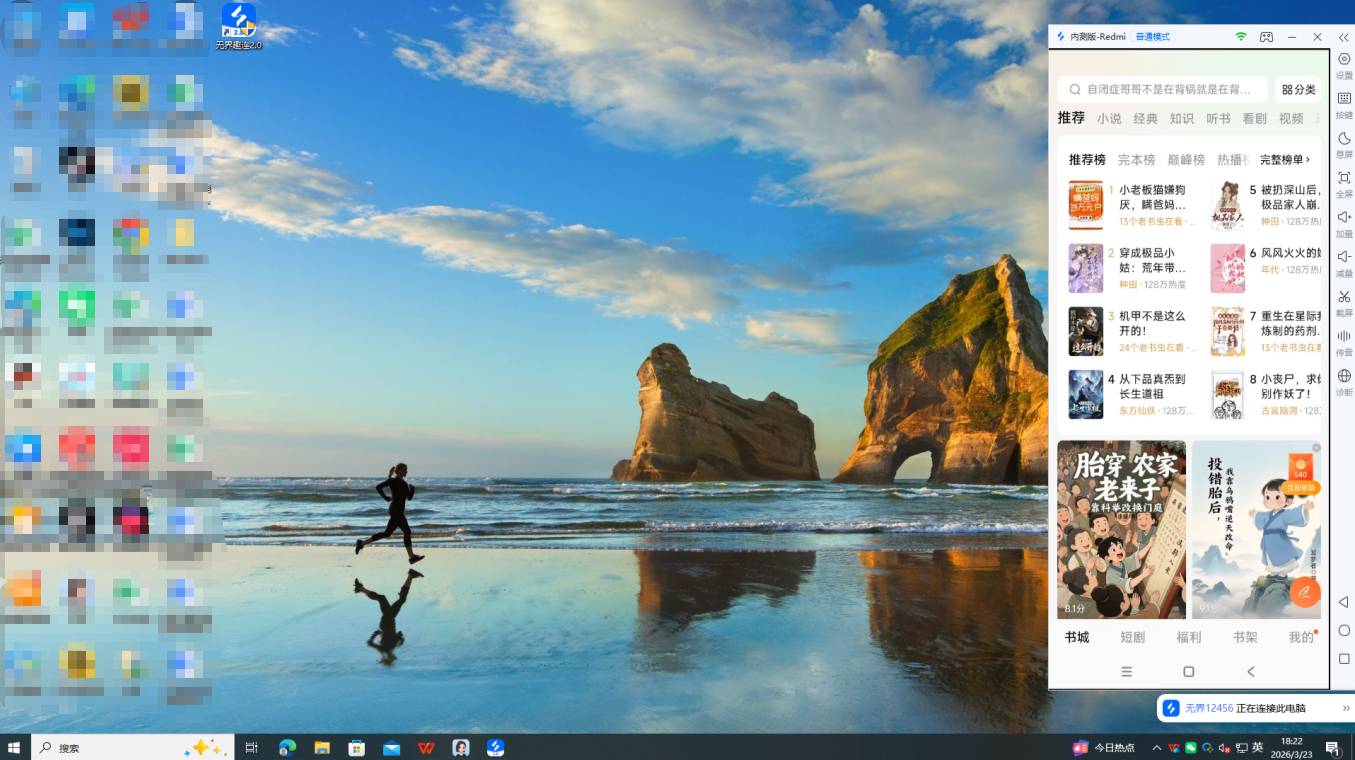Viewport: 1355px width, 760px height.
Task: Open WPS Office from the taskbar
Action: point(426,747)
